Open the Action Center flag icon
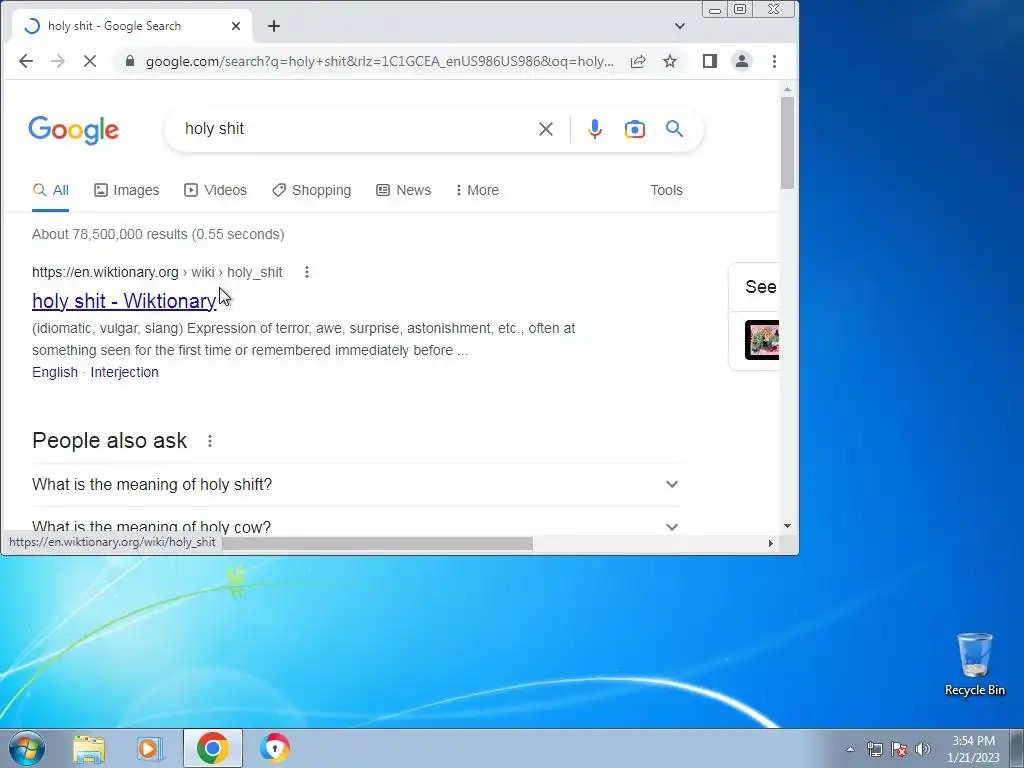 point(899,749)
